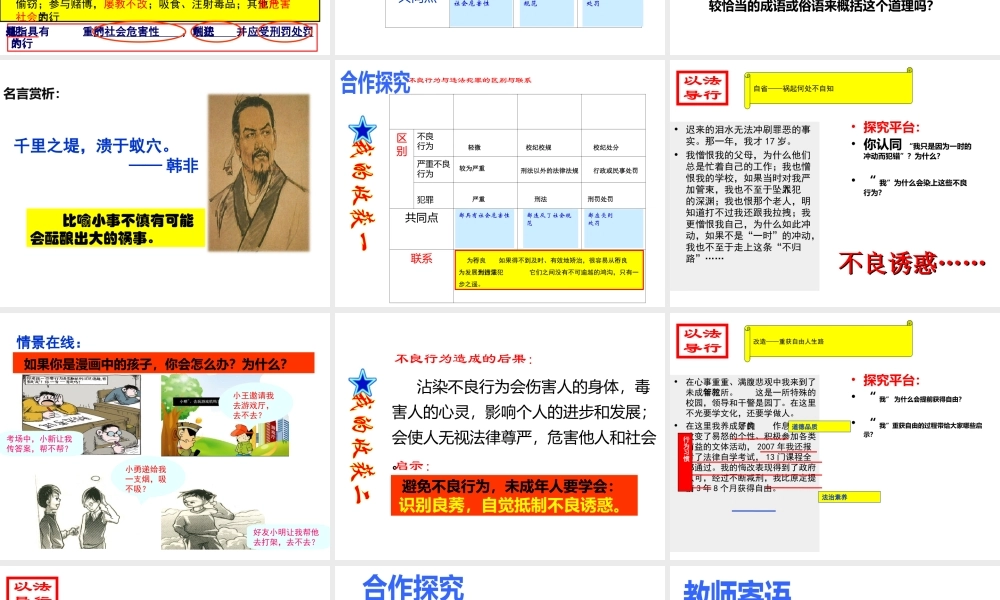Select the exam cheating cartoon picture

(x=82, y=414)
